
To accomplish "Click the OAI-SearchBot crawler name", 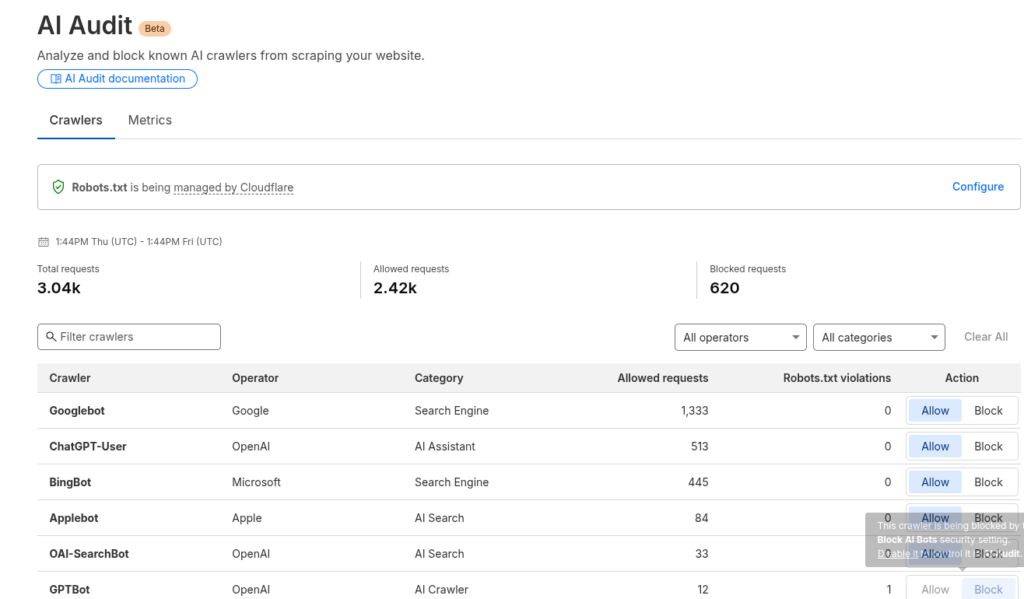I will coord(89,554).
